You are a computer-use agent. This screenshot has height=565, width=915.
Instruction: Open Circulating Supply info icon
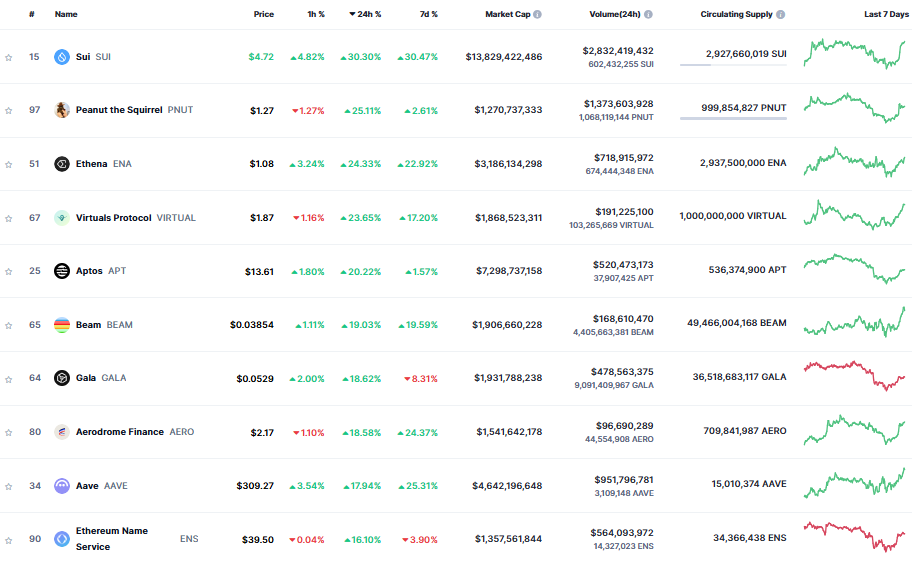click(x=780, y=14)
